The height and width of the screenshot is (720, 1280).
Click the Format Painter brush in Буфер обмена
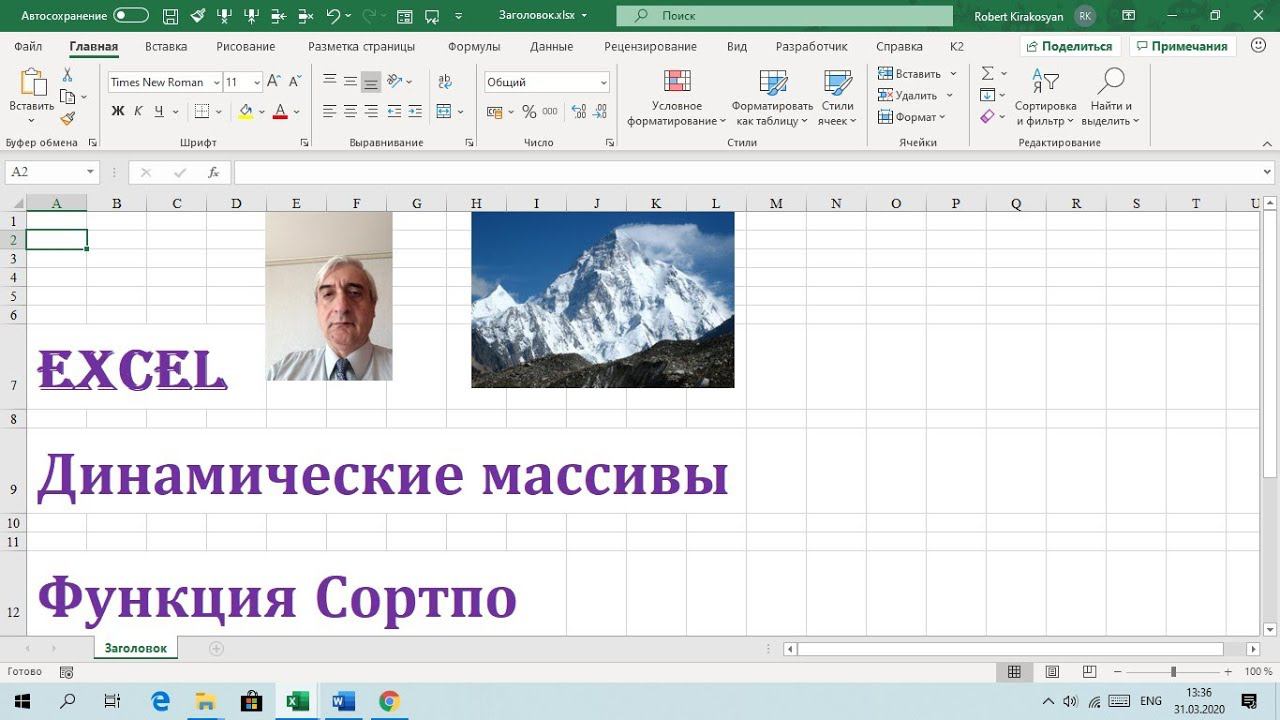(x=67, y=118)
